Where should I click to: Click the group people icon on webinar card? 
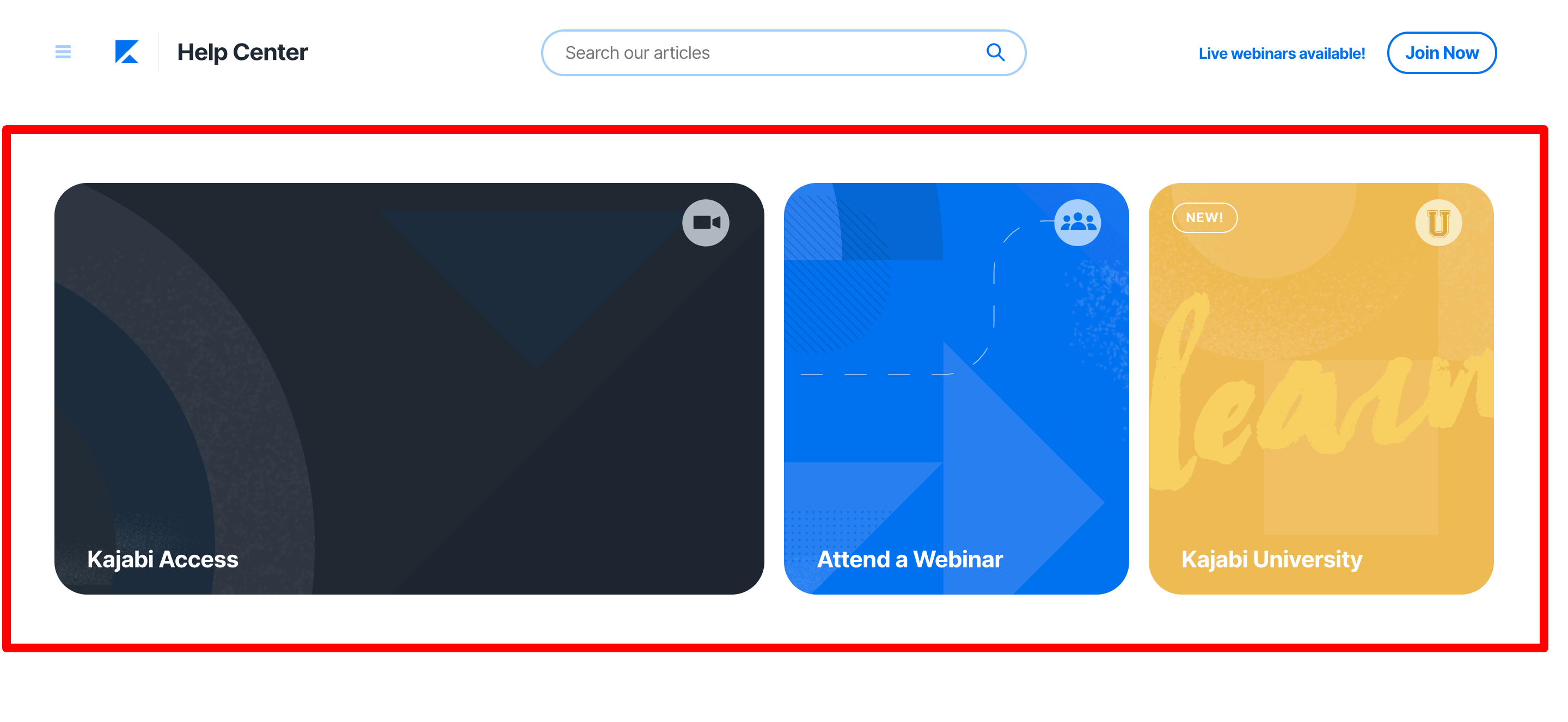pyautogui.click(x=1077, y=223)
